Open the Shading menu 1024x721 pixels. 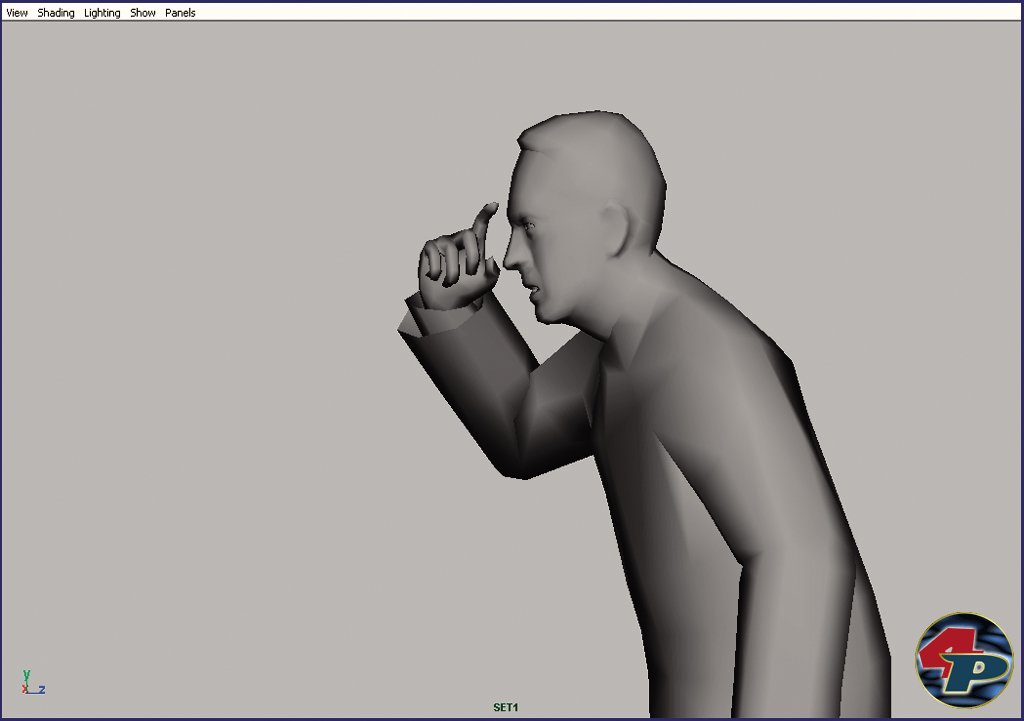[56, 13]
